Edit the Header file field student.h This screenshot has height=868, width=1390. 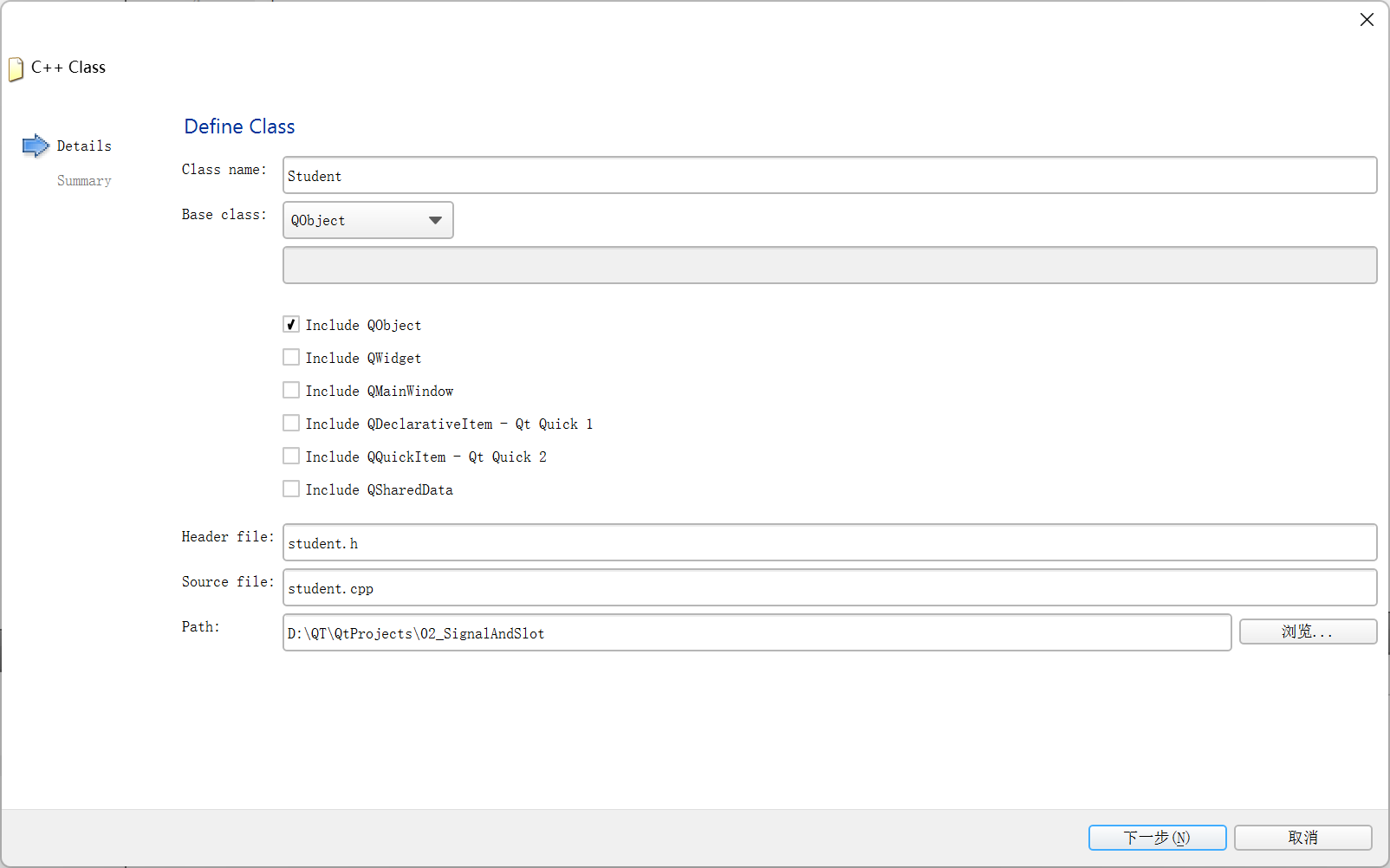click(829, 543)
